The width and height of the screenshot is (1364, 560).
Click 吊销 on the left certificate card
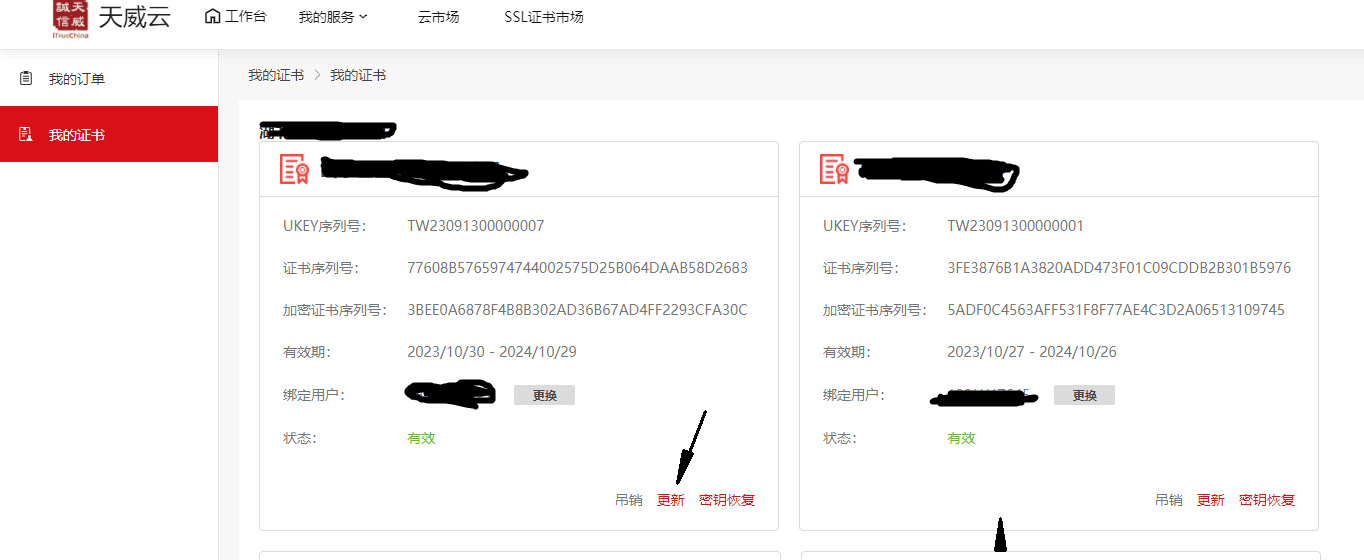point(629,500)
